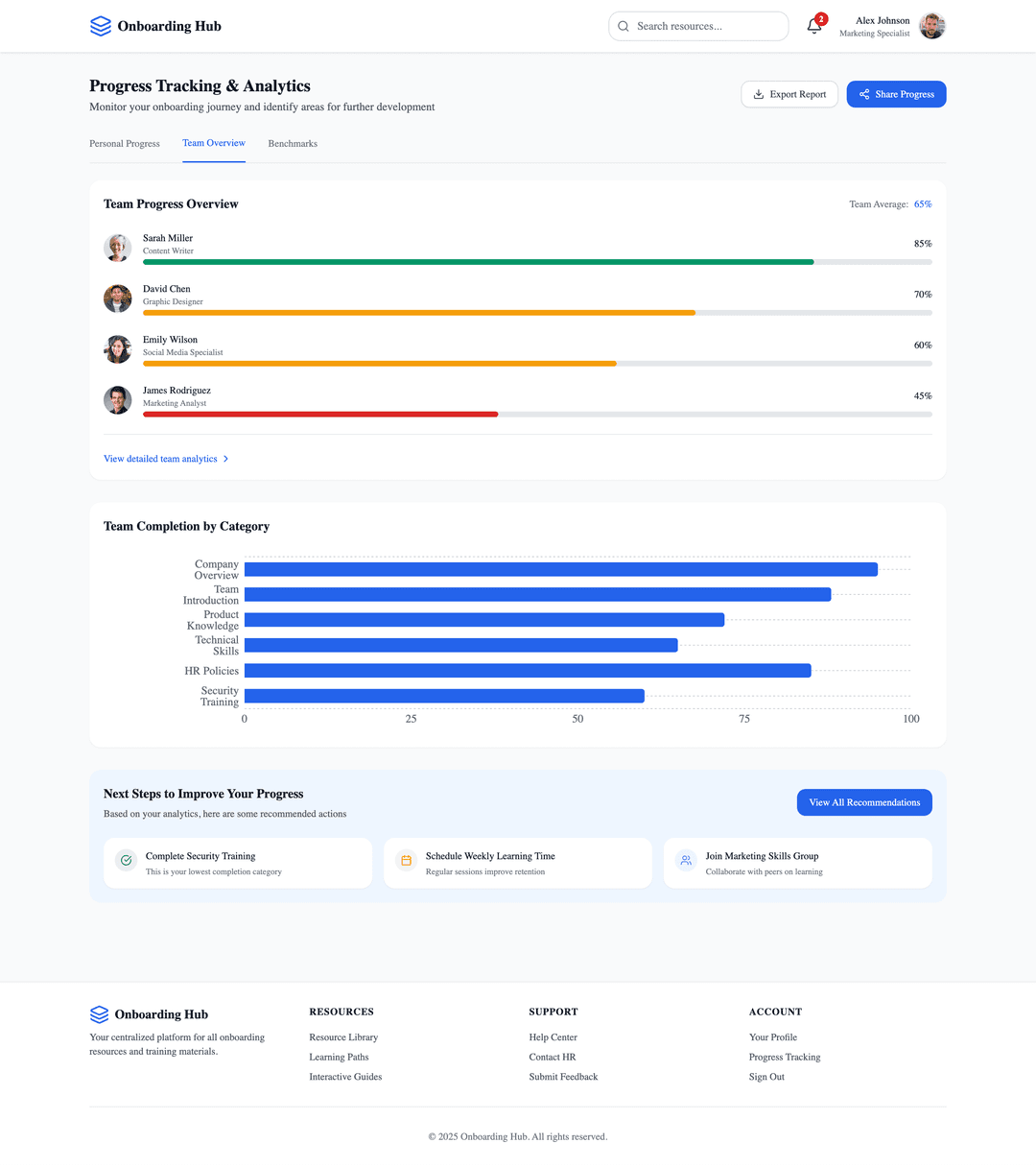Open the Help Center footer link
This screenshot has width=1036, height=1167.
pos(553,1037)
